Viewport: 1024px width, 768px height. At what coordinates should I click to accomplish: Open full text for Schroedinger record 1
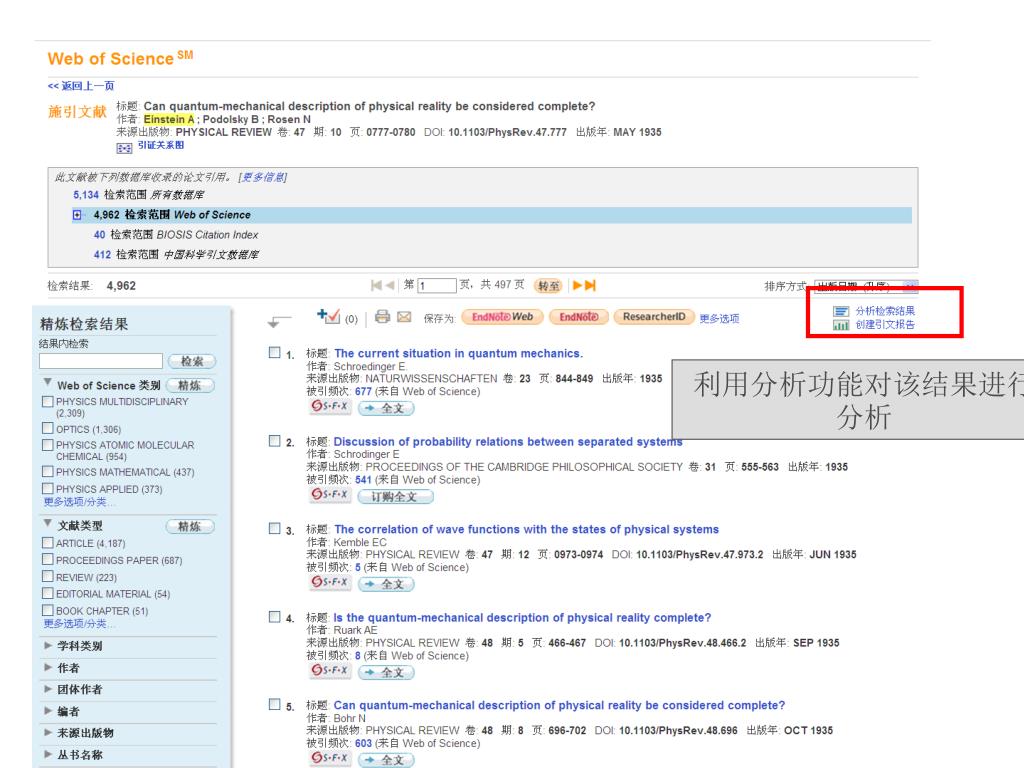click(386, 408)
